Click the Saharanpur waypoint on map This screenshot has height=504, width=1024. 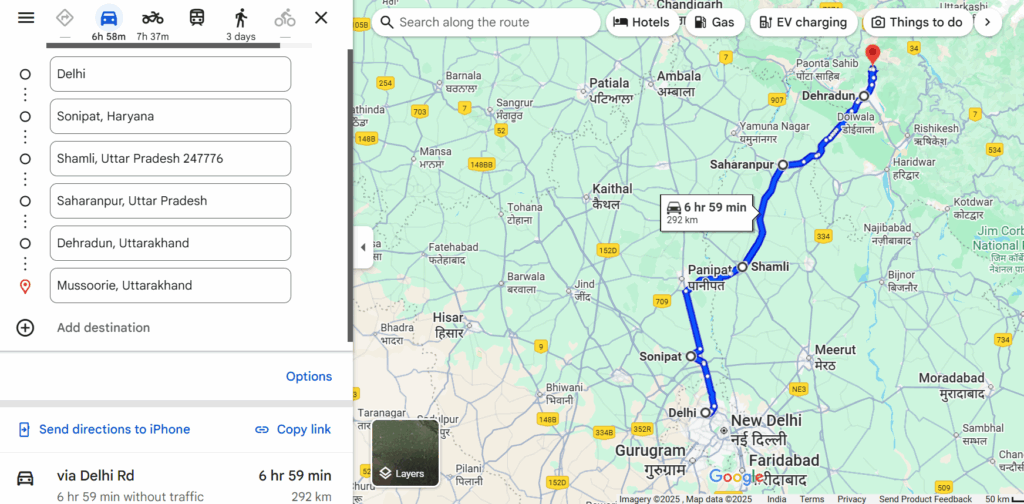click(782, 165)
